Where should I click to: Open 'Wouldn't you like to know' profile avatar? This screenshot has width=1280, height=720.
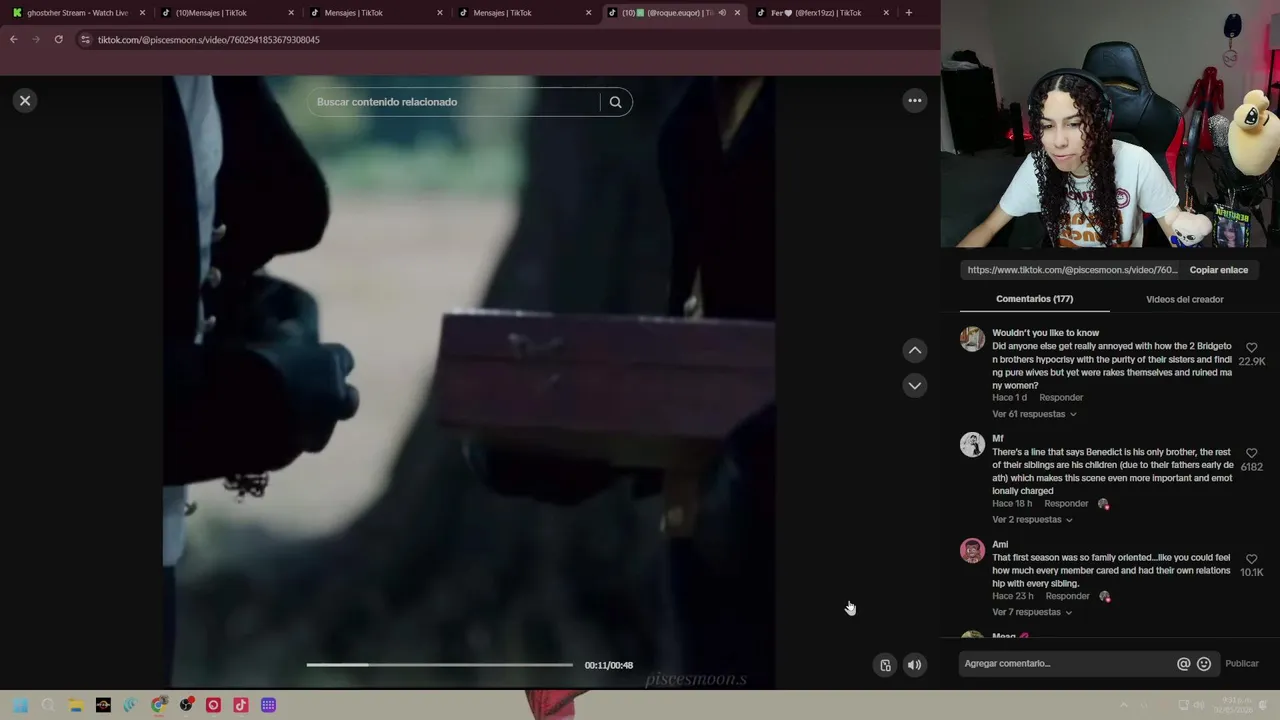point(972,338)
